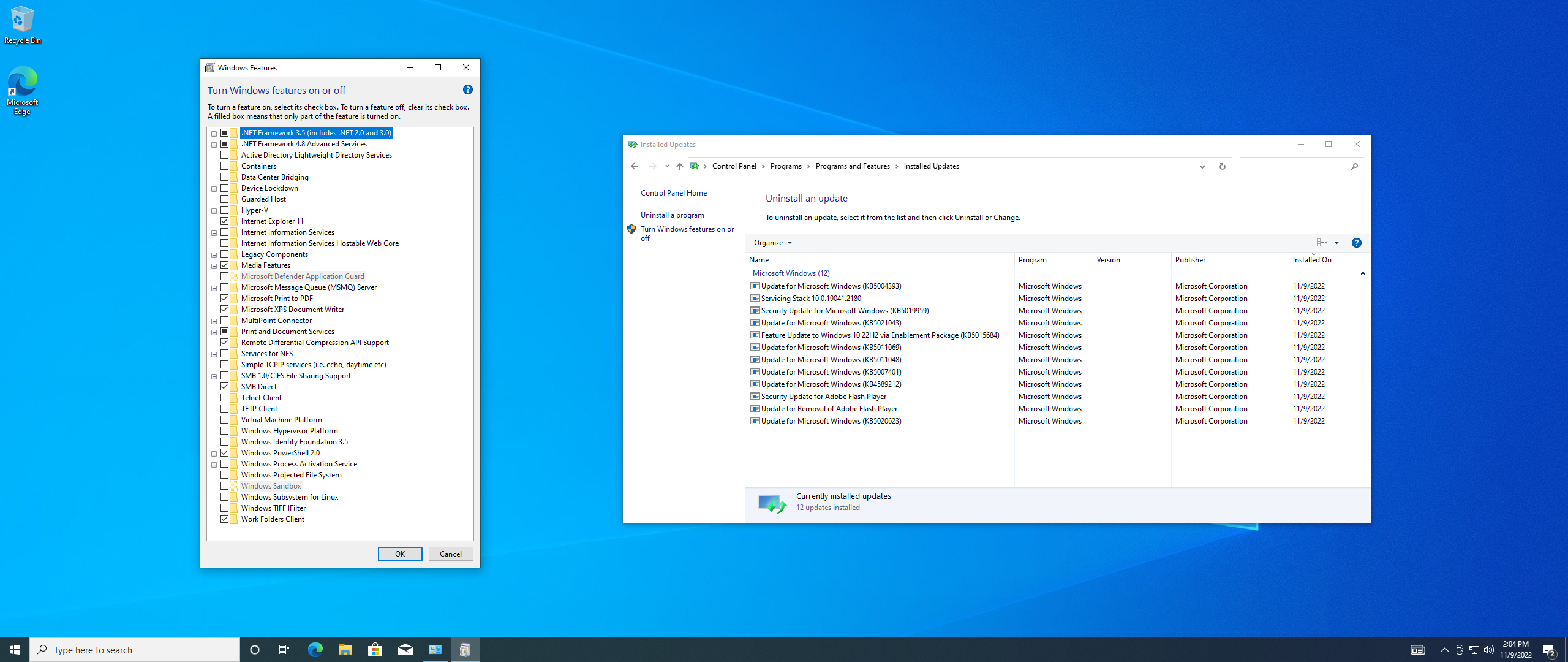1568x662 pixels.
Task: Enable Windows Subsystem for Linux checkbox
Action: pyautogui.click(x=225, y=497)
